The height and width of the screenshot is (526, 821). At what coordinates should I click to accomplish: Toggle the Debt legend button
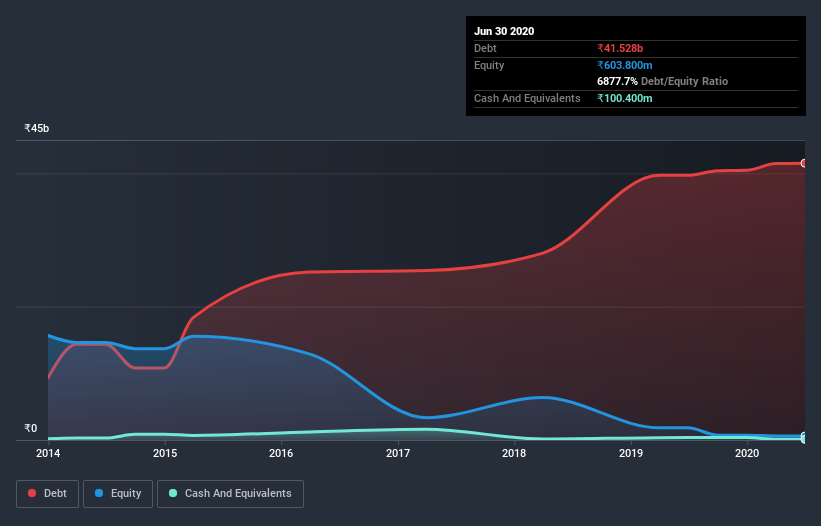(48, 494)
